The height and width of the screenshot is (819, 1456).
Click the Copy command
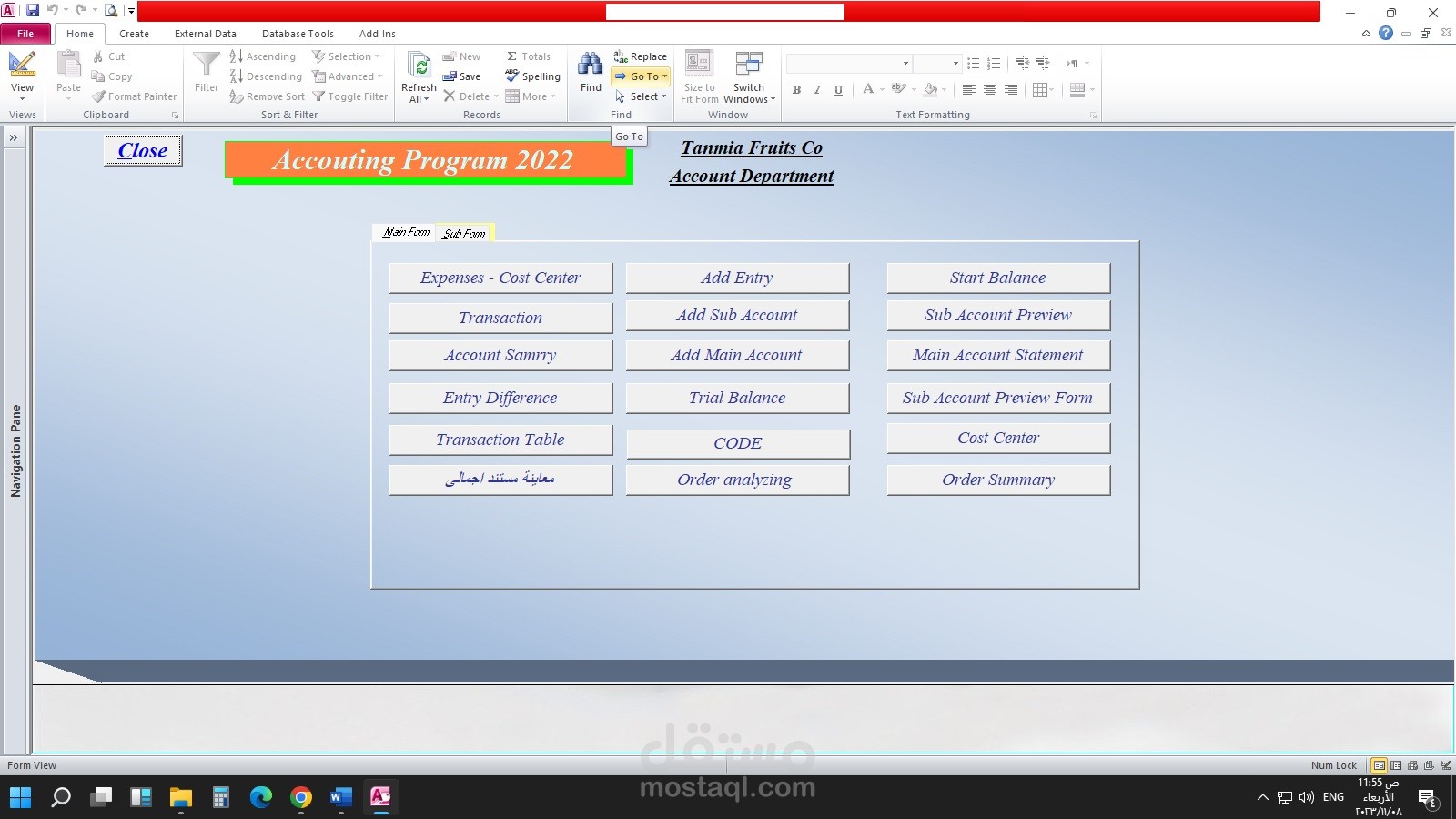point(112,76)
